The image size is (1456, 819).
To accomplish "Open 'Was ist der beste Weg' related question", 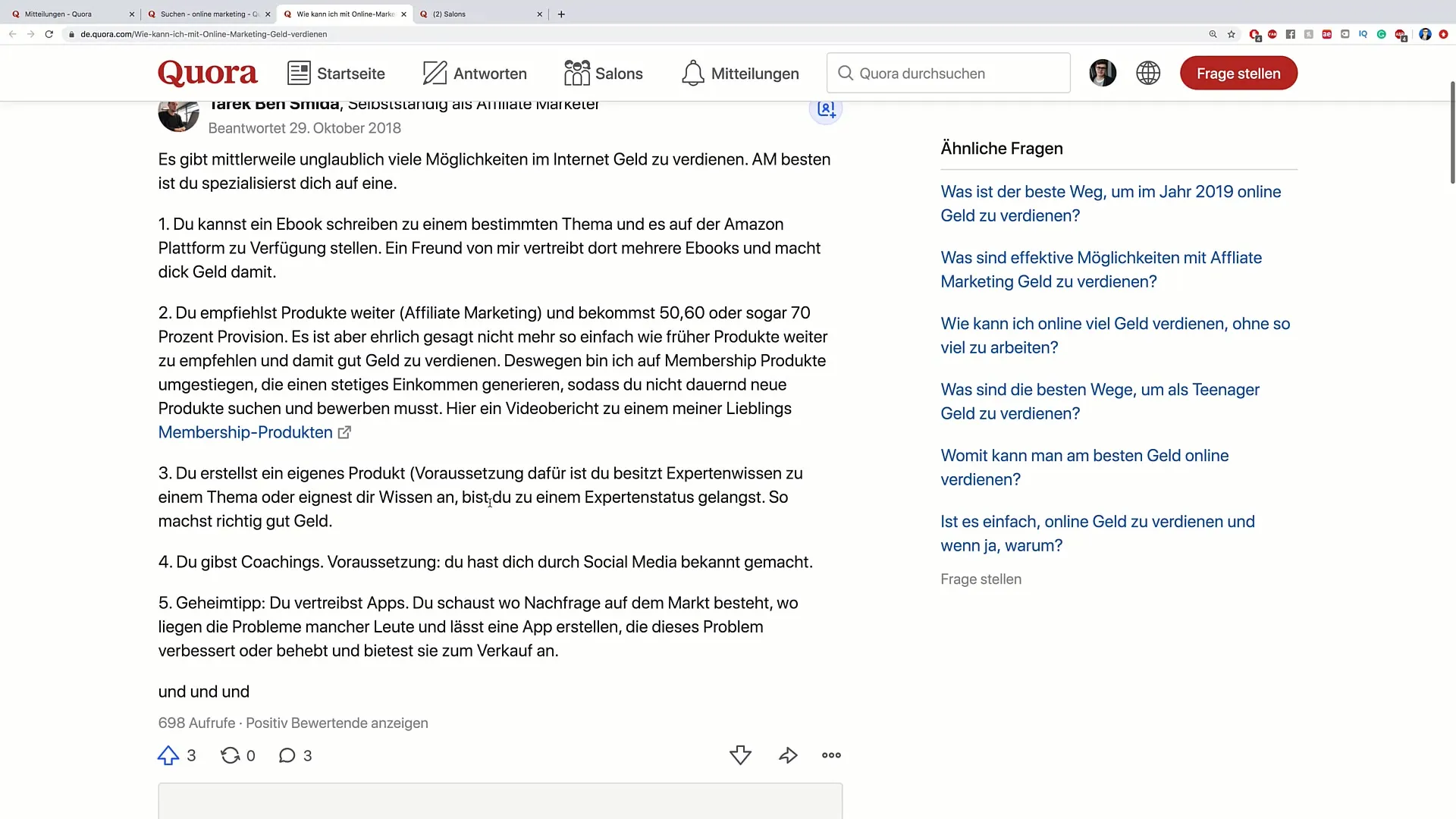I will 1111,203.
